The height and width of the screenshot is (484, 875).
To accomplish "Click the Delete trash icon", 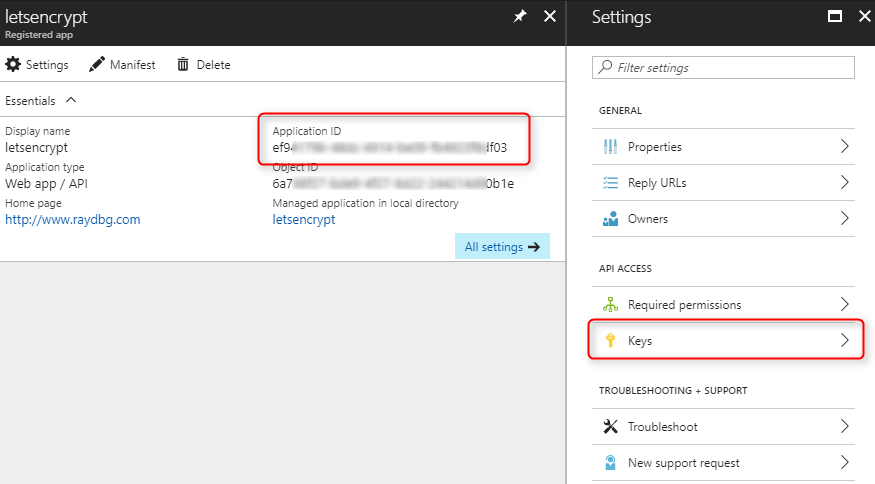I will [183, 65].
